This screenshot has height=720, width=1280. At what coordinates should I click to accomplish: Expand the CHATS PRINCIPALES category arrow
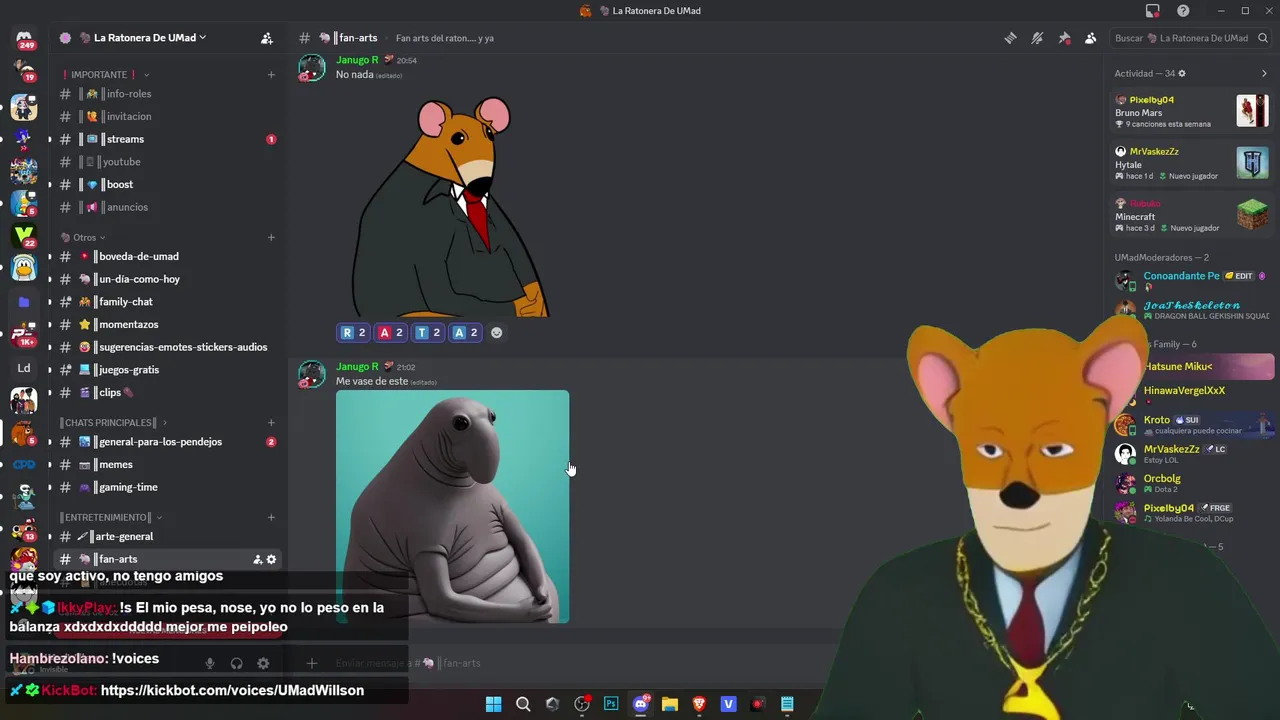[x=164, y=423]
